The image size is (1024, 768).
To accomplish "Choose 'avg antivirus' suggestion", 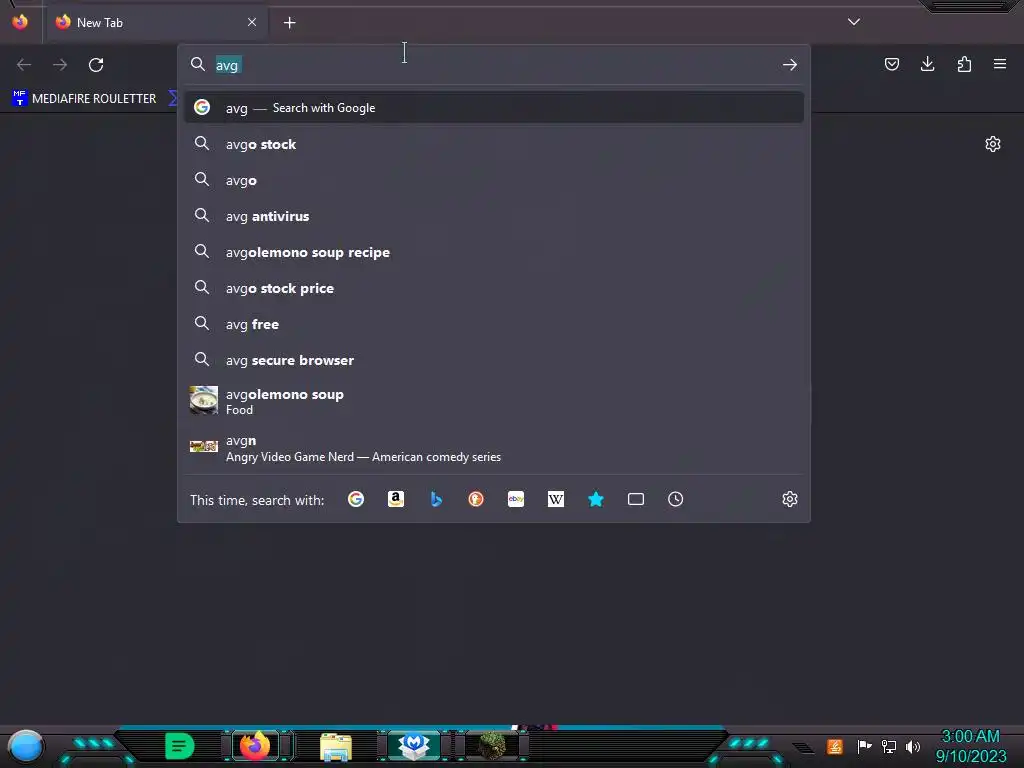I will click(494, 216).
